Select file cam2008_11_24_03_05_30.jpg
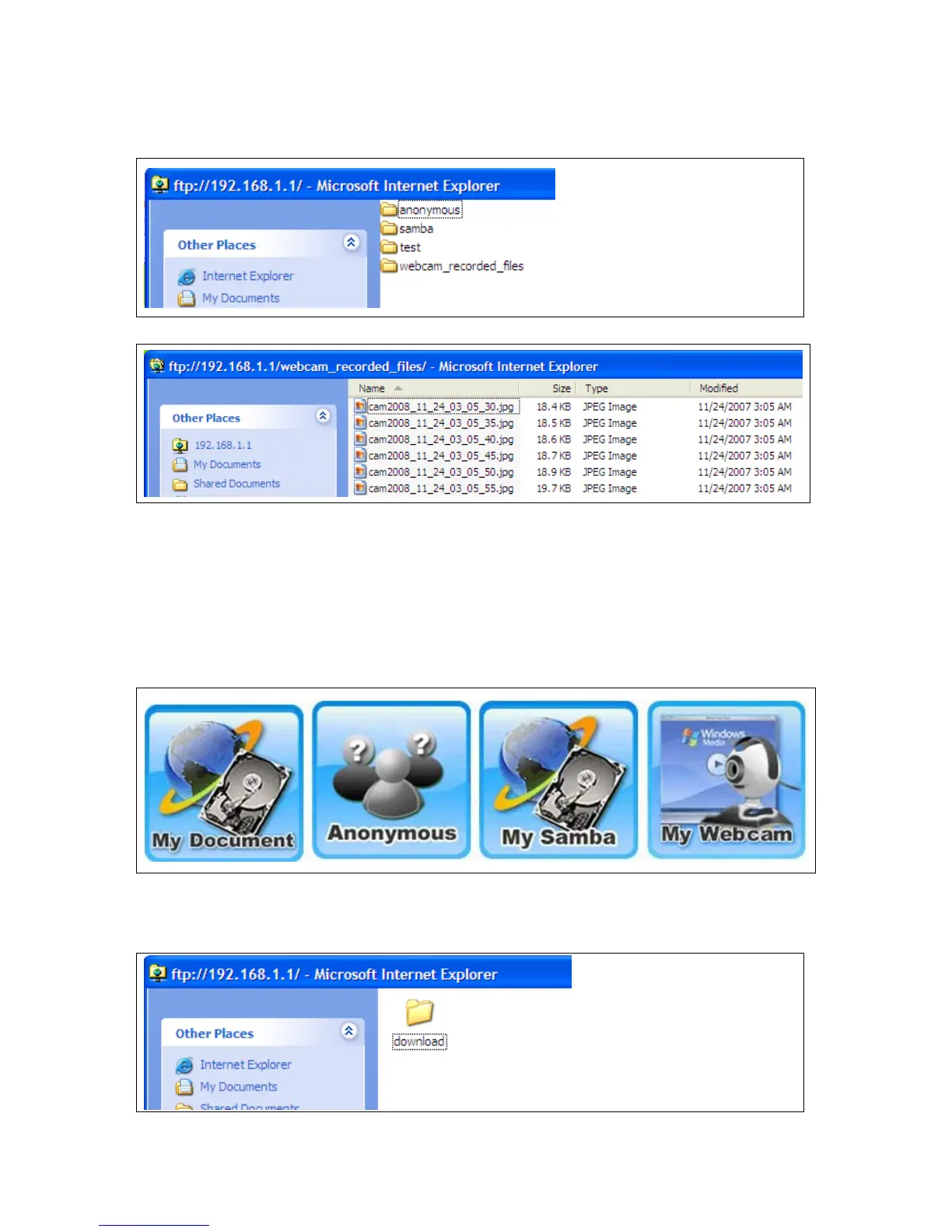Viewport: 952px width, 1232px height. click(x=441, y=407)
